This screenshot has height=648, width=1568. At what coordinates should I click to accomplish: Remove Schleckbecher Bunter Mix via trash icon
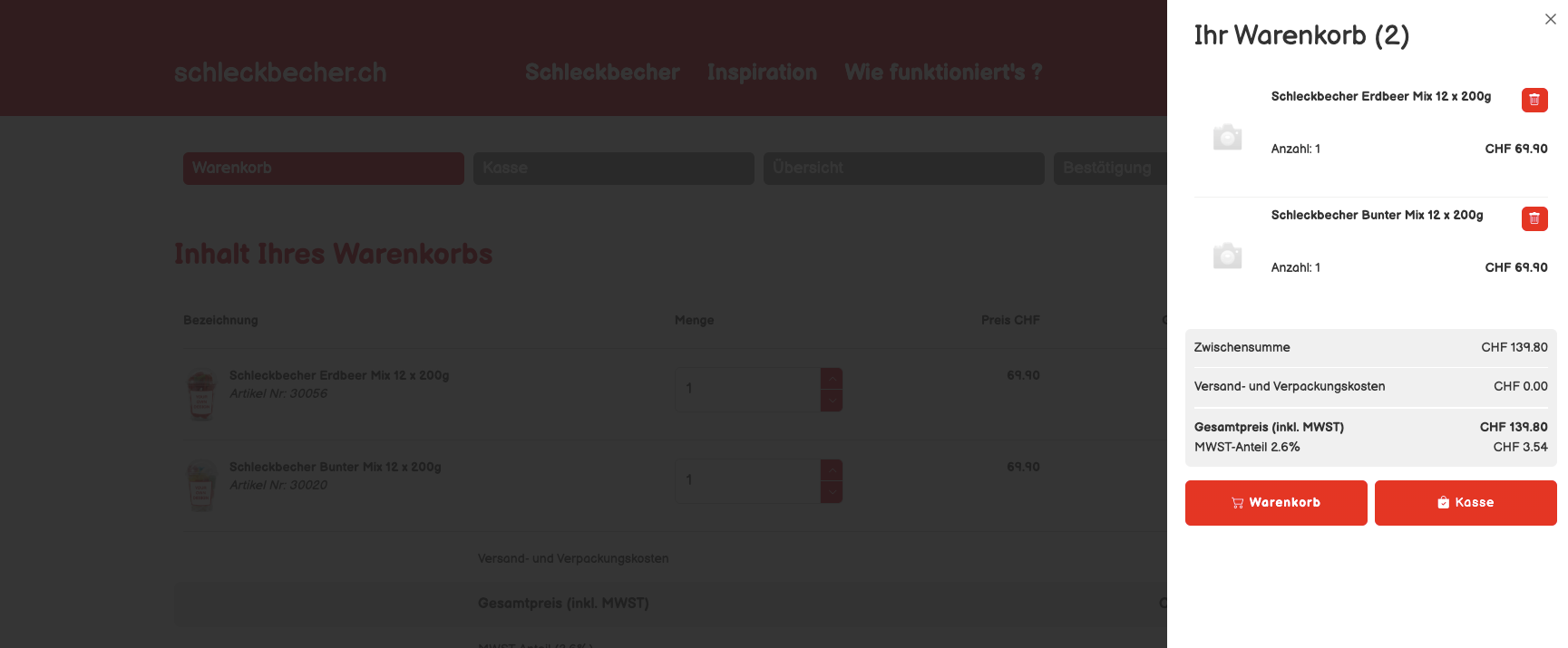pyautogui.click(x=1534, y=218)
